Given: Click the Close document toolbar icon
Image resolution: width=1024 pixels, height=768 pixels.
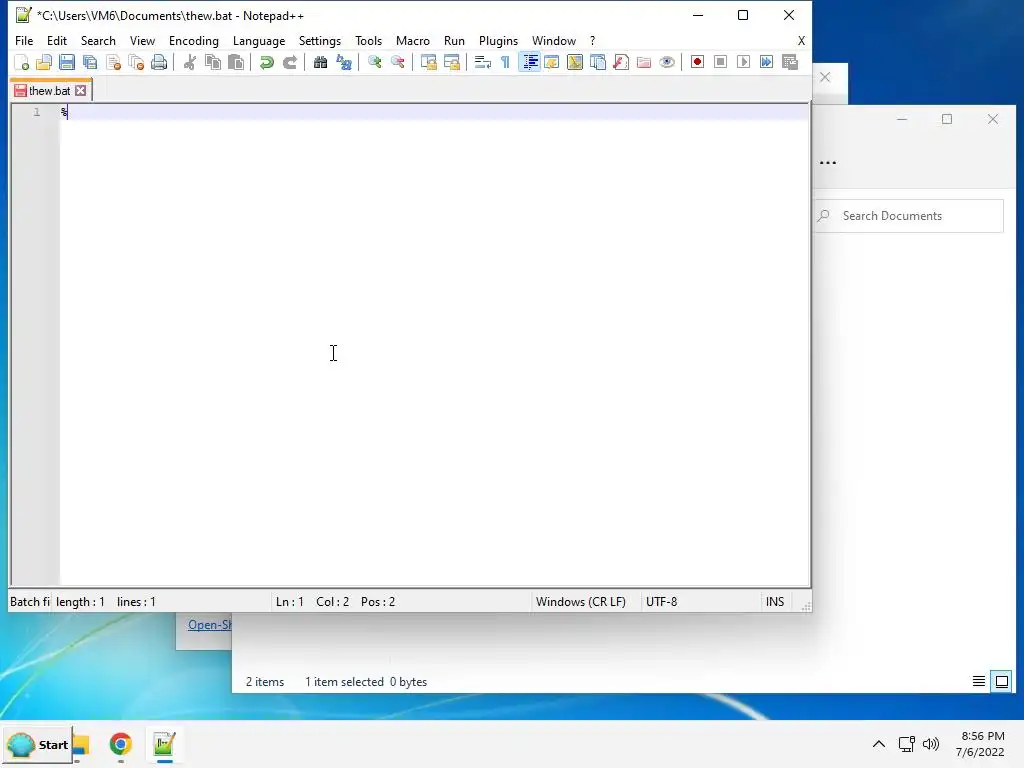Looking at the screenshot, I should pyautogui.click(x=113, y=62).
